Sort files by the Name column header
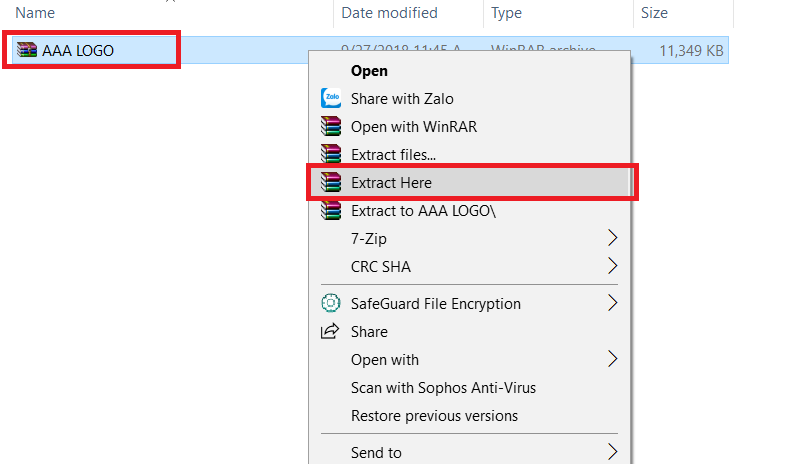 click(x=36, y=13)
